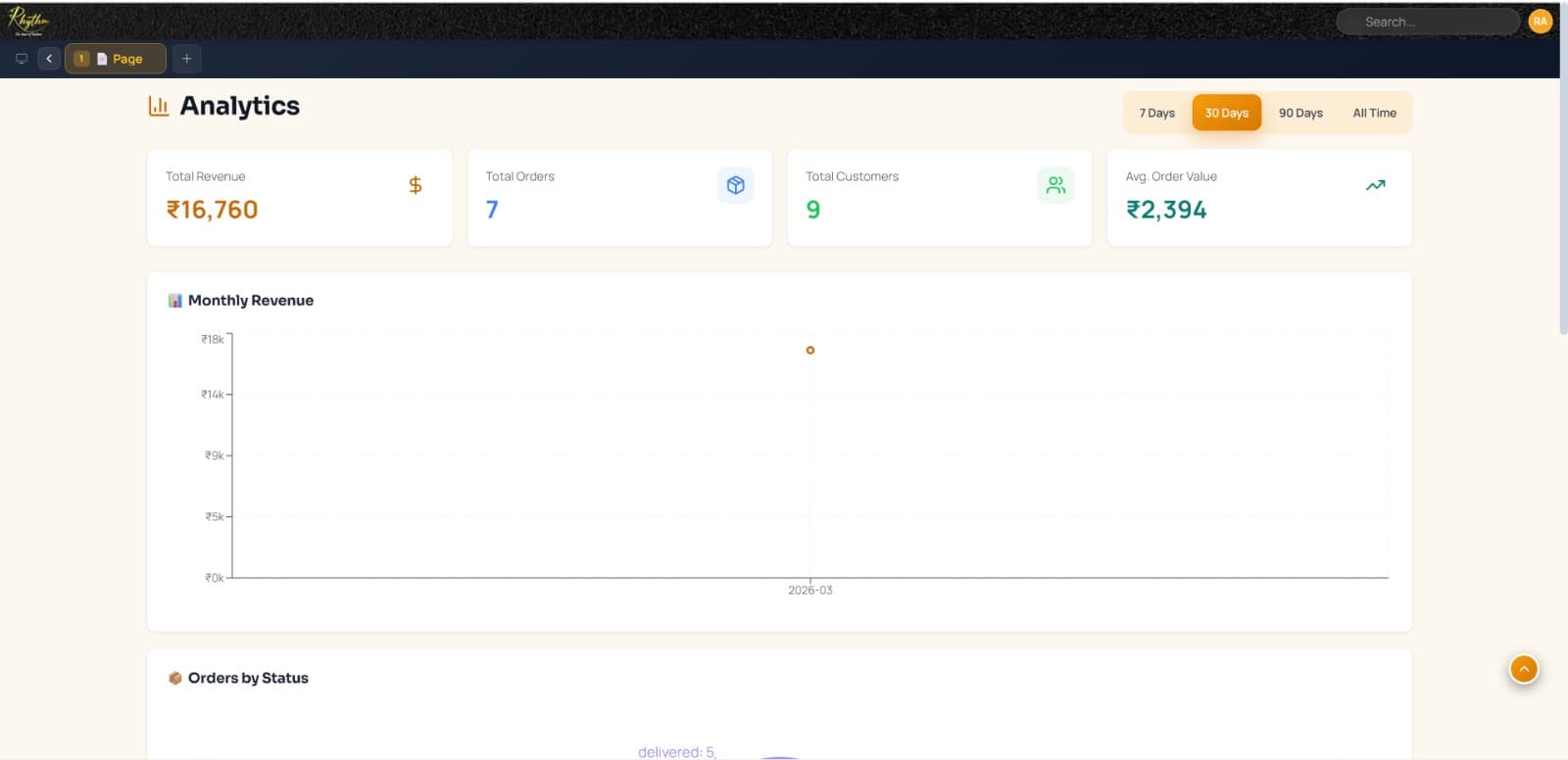Click the Monthly Revenue chart icon
The width and height of the screenshot is (1568, 760).
click(x=174, y=301)
